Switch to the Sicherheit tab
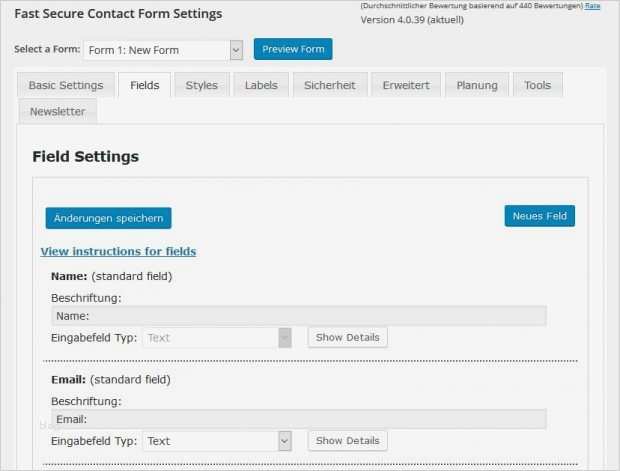The height and width of the screenshot is (471, 620). pos(329,85)
